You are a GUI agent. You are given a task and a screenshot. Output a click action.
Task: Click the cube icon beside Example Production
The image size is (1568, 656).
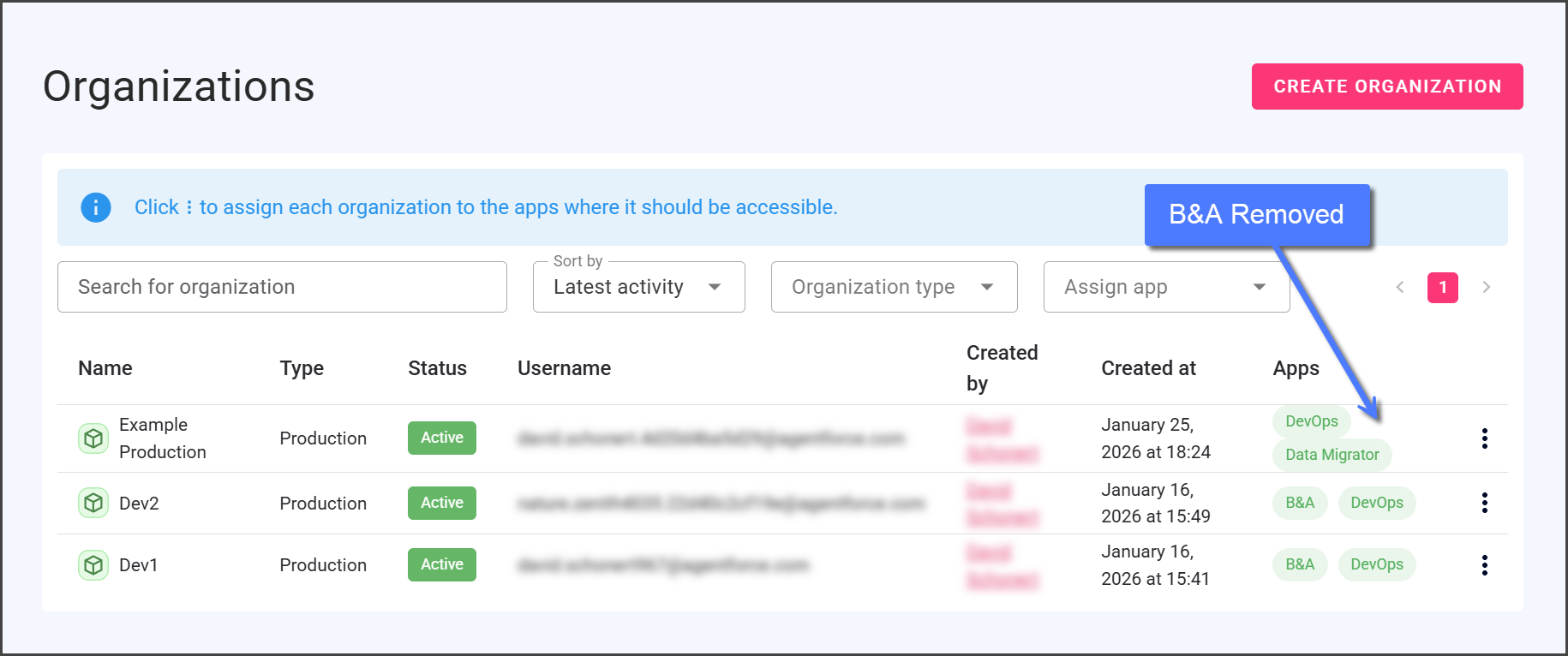click(x=93, y=438)
